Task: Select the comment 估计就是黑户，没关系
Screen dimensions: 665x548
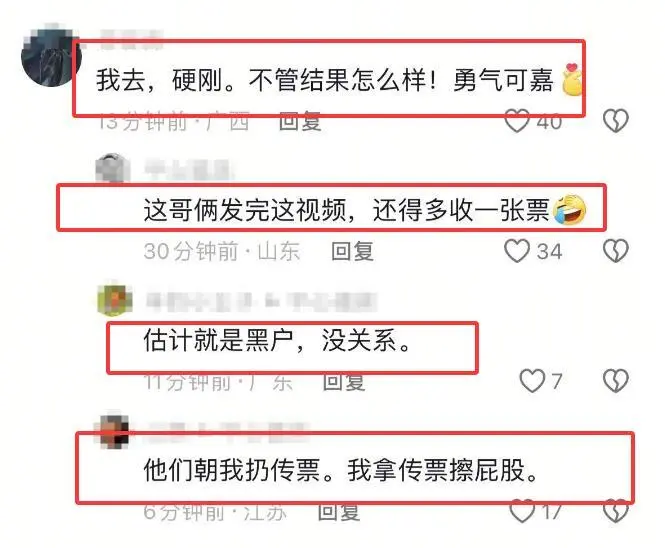Action: tap(277, 340)
